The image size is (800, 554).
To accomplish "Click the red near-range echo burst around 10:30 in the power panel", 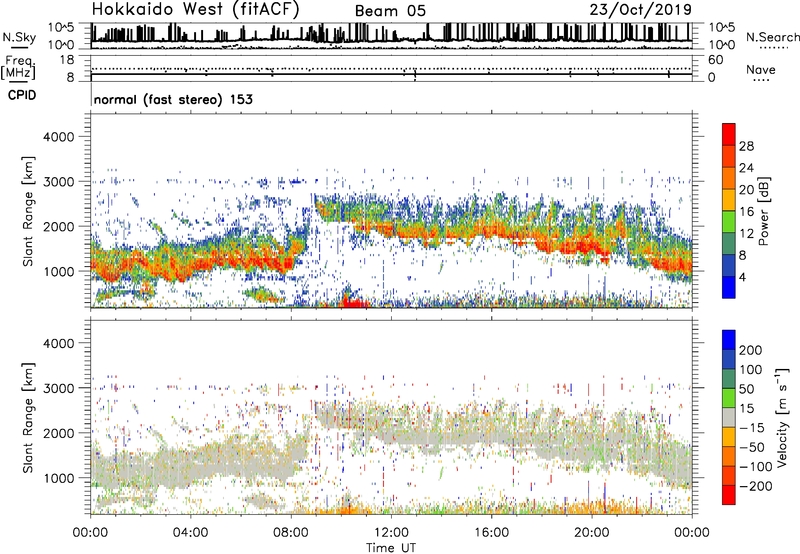I will (353, 301).
